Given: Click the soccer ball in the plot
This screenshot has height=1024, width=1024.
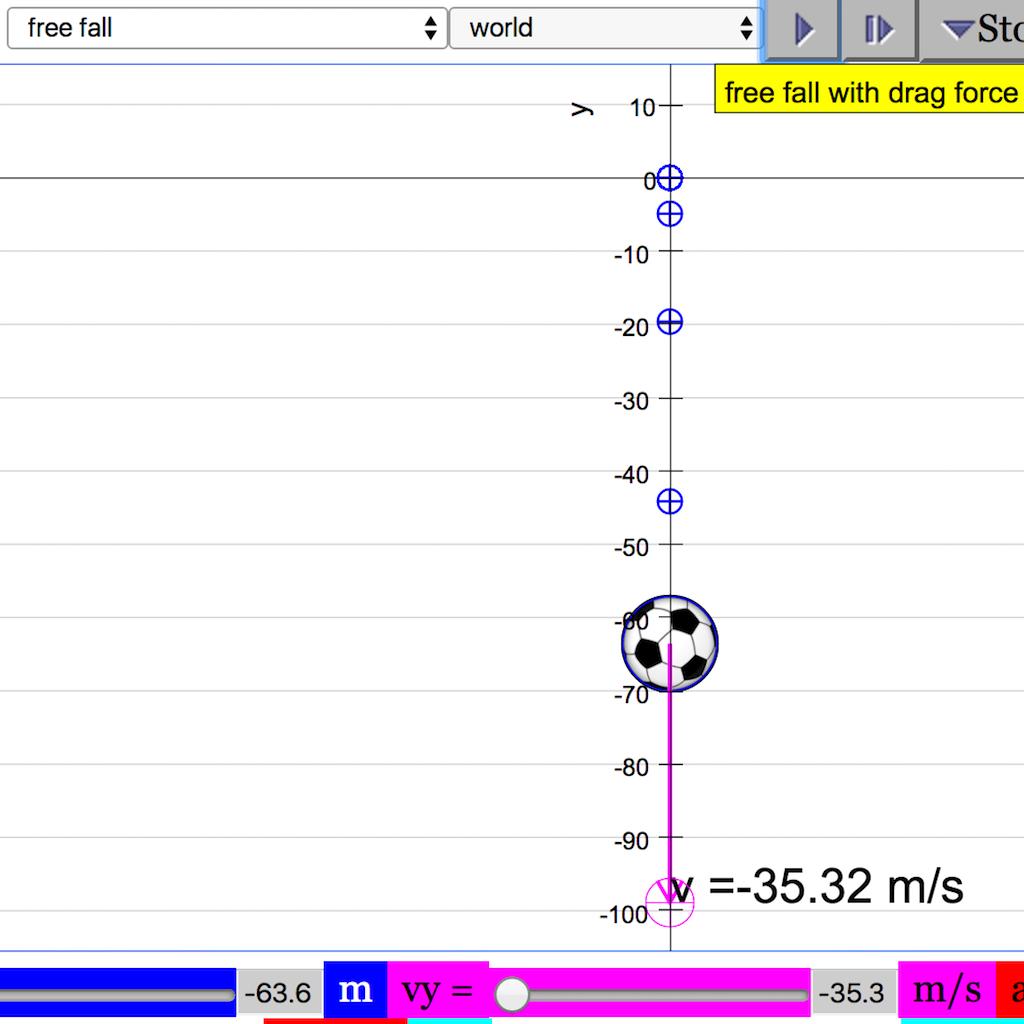Looking at the screenshot, I should tap(669, 643).
